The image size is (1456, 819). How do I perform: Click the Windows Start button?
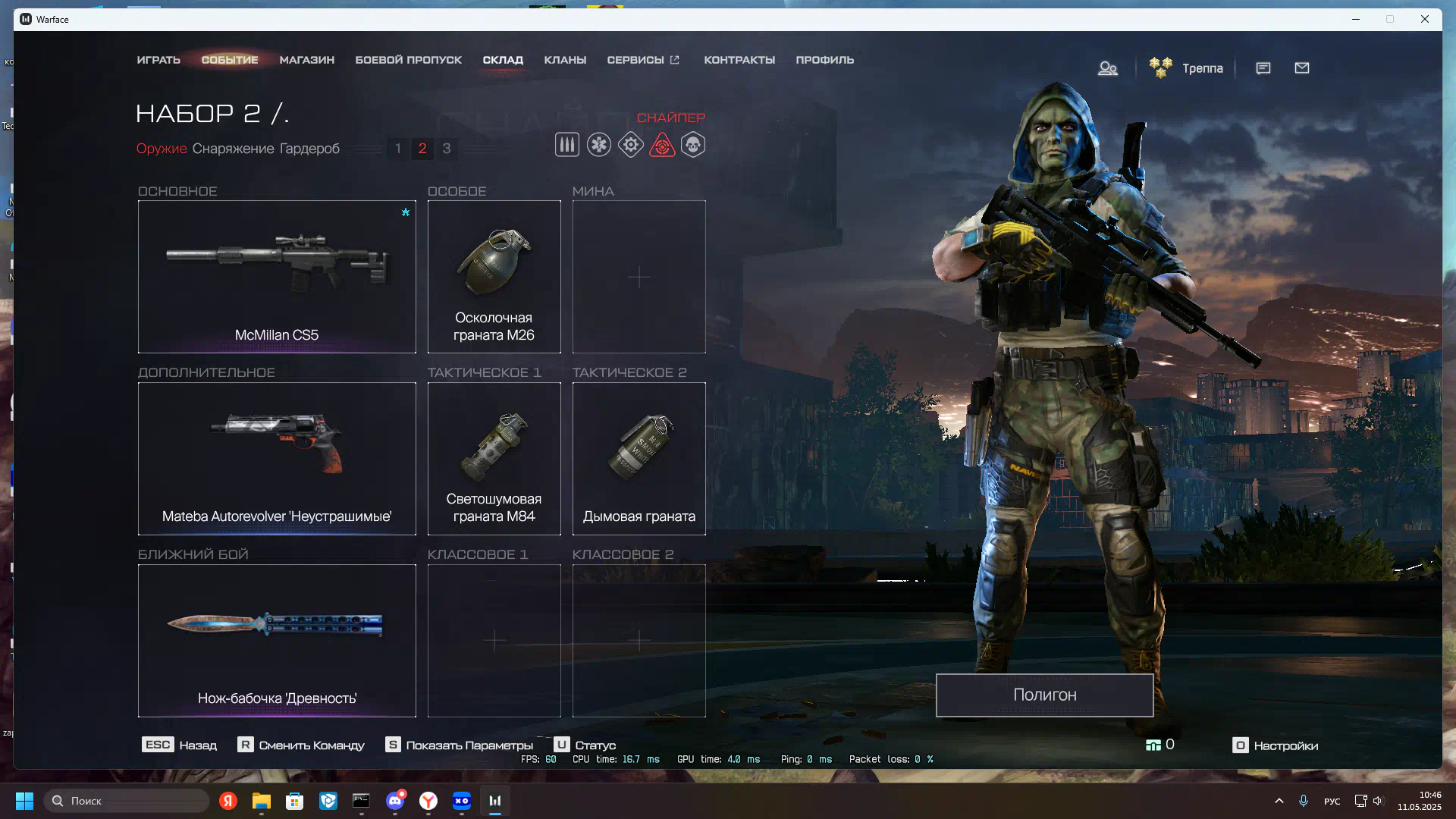click(25, 801)
